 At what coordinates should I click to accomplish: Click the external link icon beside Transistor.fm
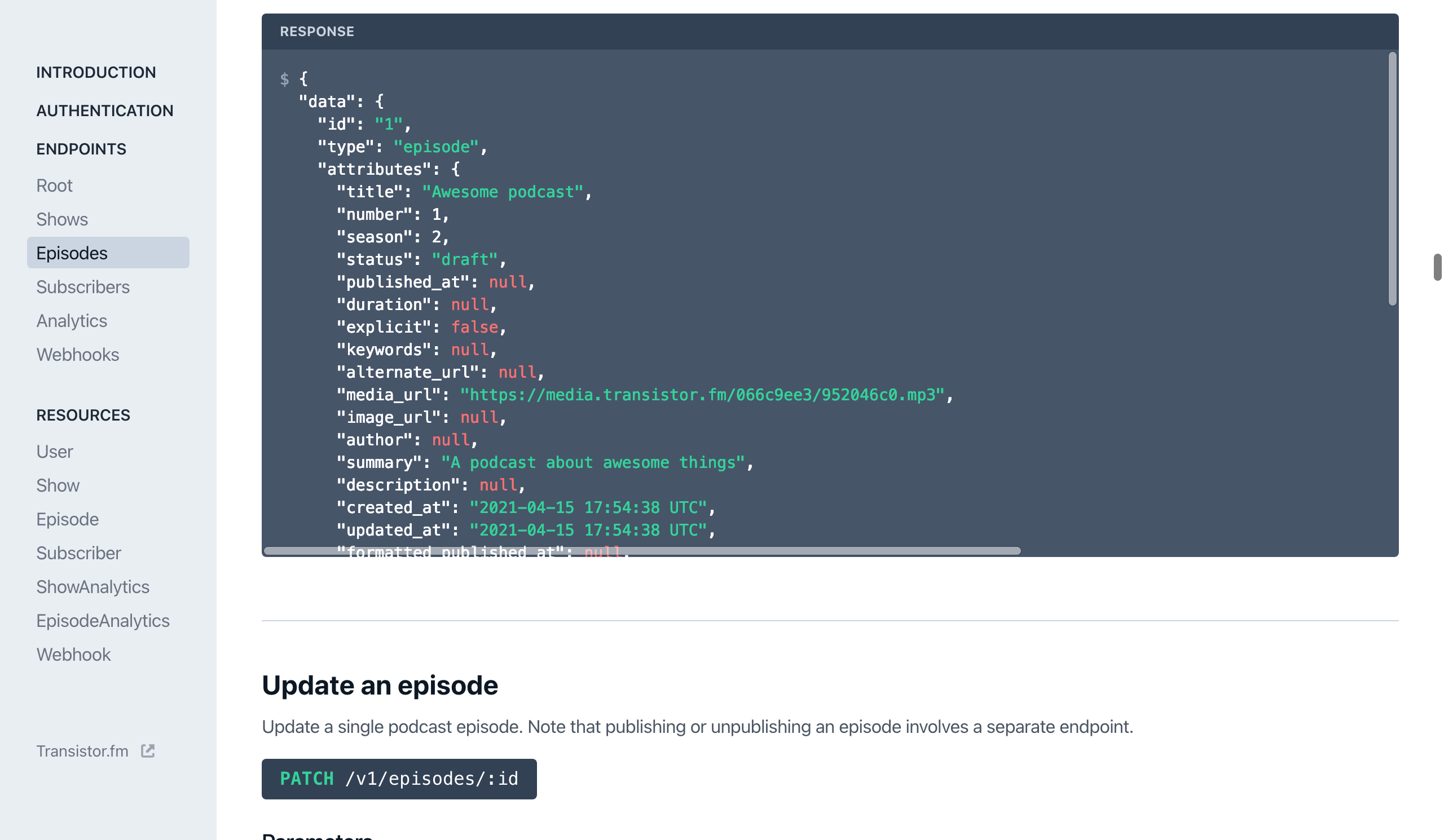tap(148, 751)
